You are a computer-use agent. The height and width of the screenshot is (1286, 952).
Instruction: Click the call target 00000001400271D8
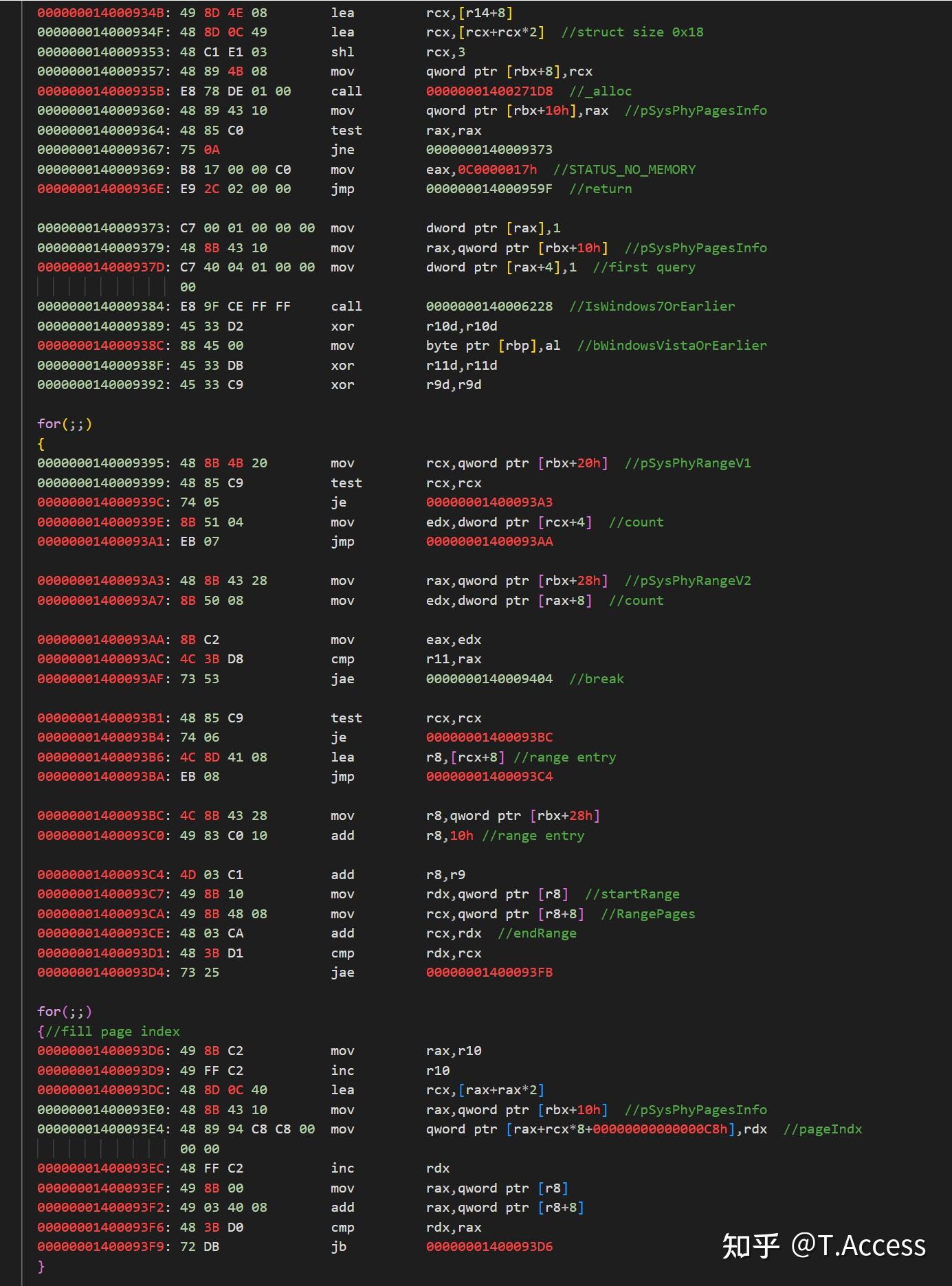point(489,91)
